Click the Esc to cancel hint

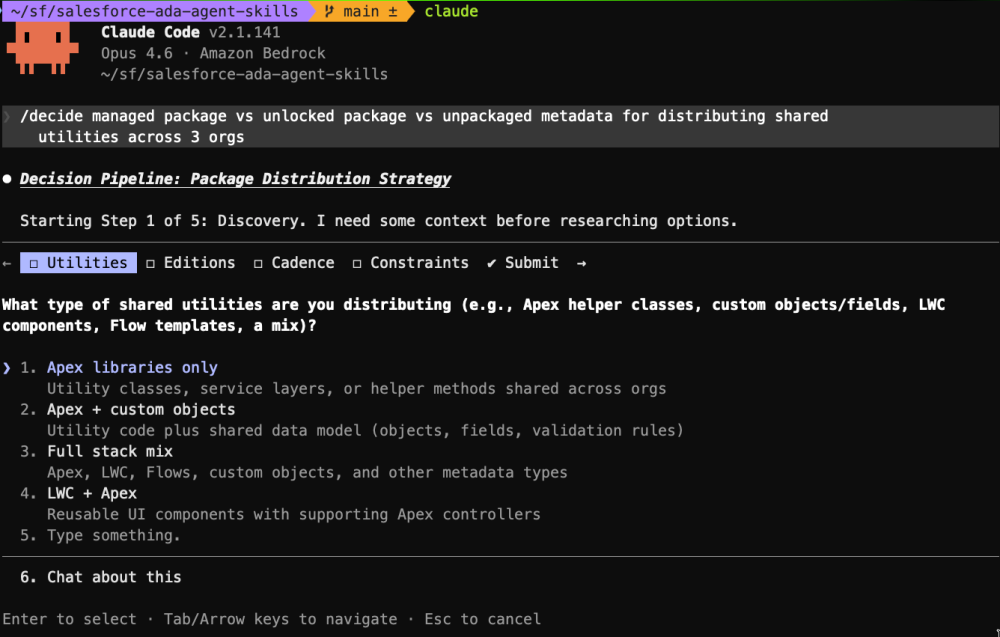483,619
